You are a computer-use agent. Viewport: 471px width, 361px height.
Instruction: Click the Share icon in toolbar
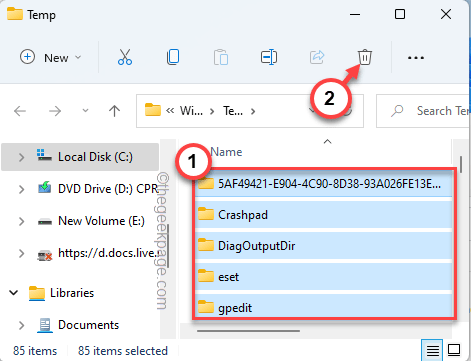pos(317,57)
